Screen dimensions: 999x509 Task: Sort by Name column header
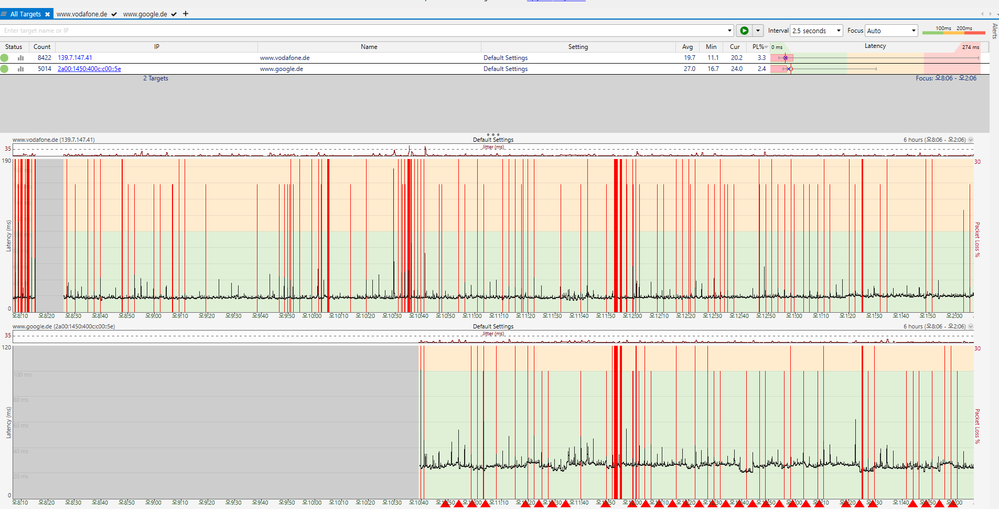369,47
